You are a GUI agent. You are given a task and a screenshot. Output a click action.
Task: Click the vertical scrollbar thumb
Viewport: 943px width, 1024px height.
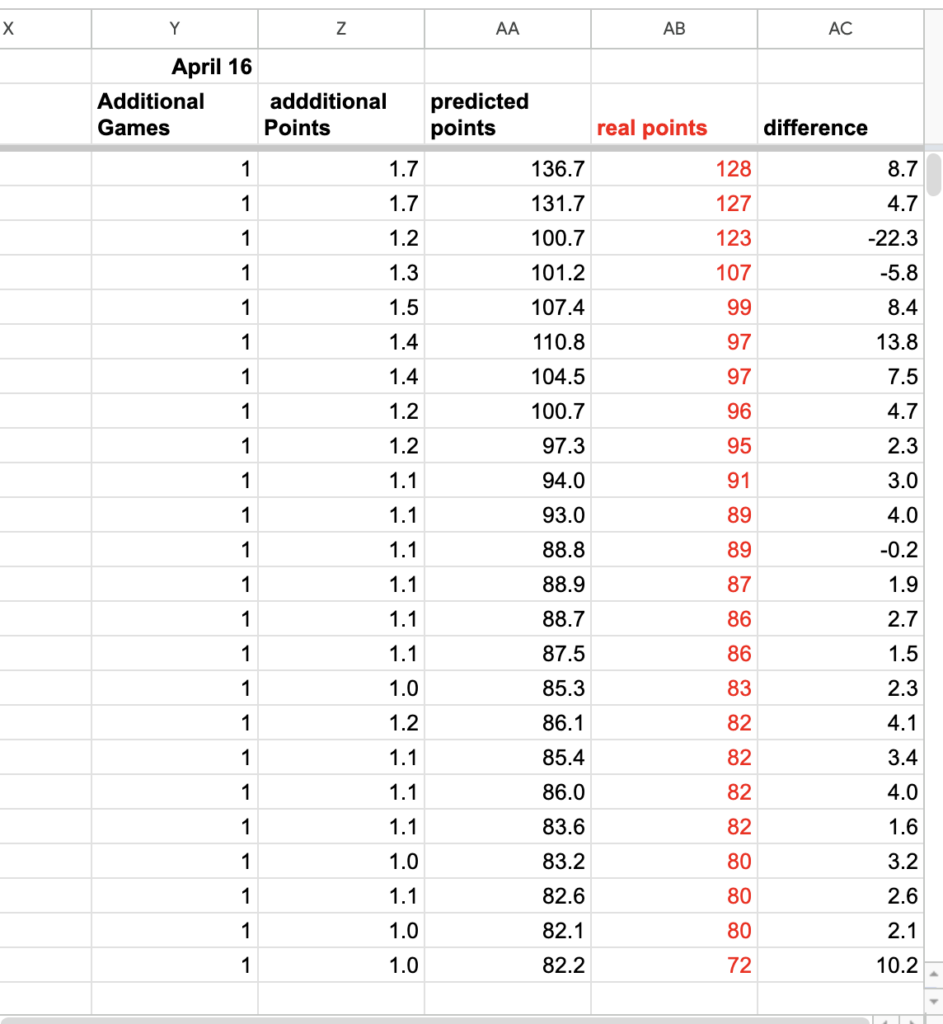tap(934, 174)
